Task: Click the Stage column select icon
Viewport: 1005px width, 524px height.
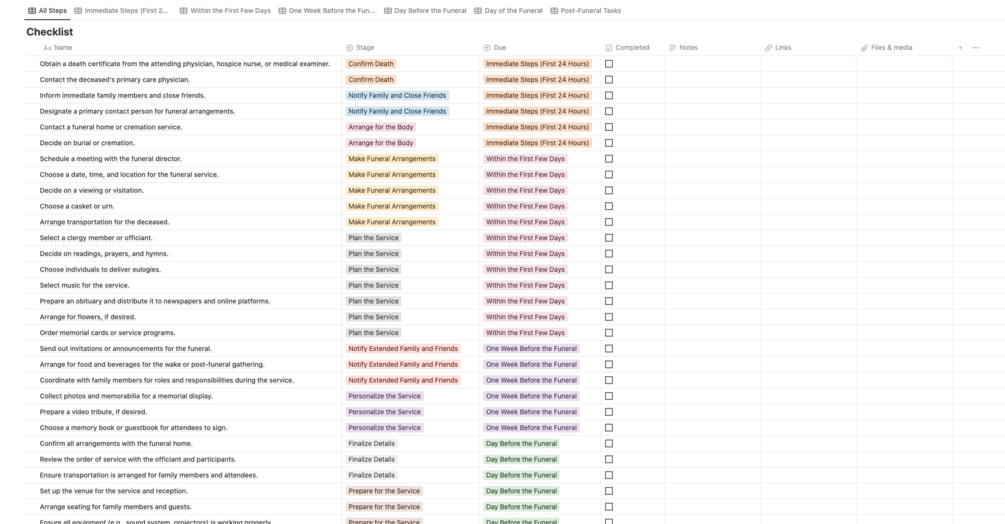Action: pos(349,47)
